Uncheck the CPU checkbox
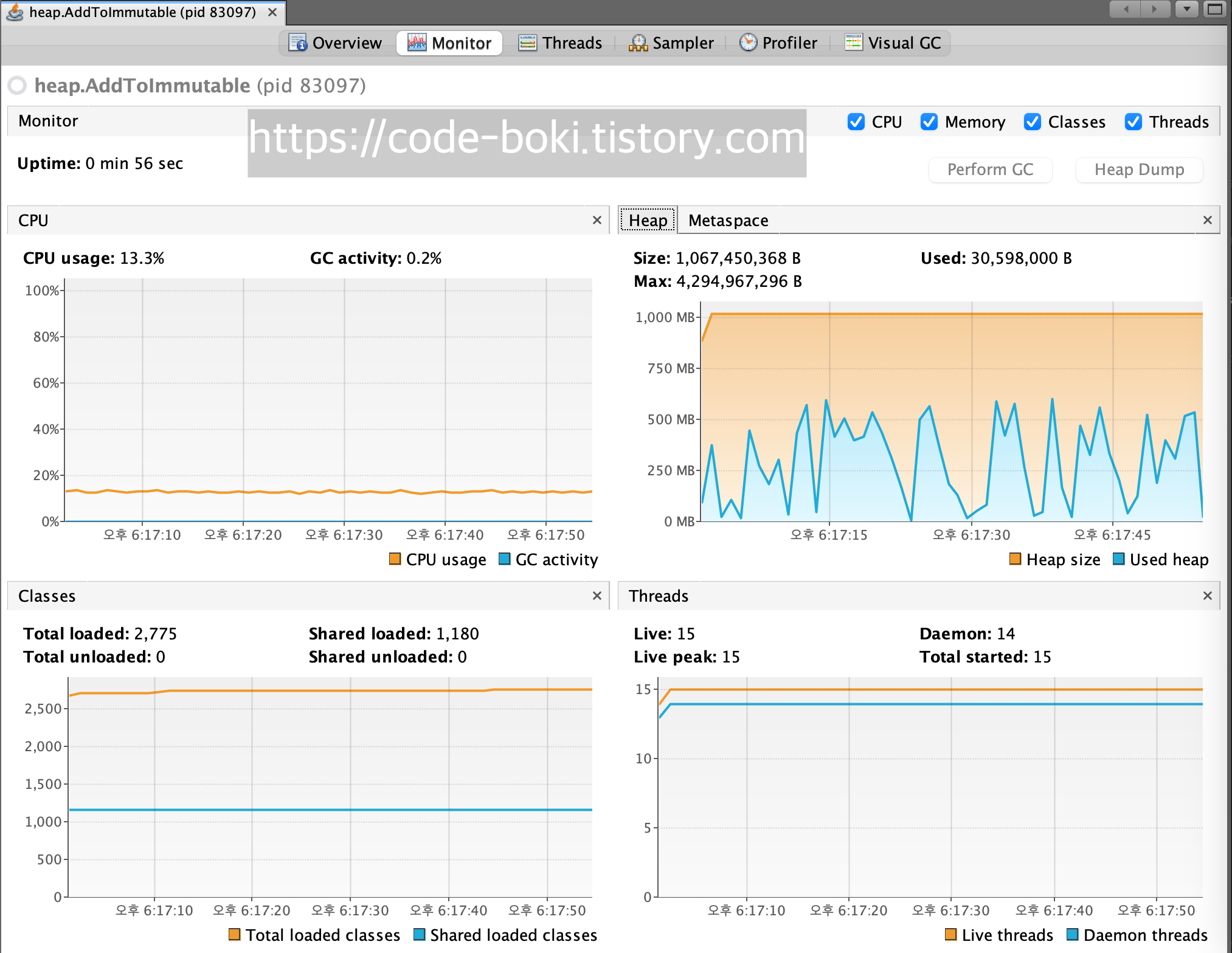The height and width of the screenshot is (953, 1232). [856, 122]
